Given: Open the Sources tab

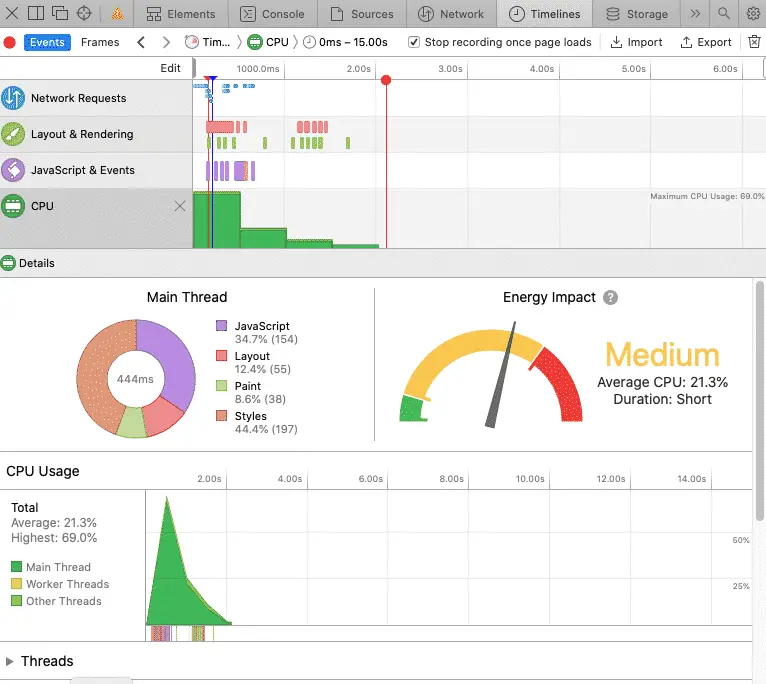Looking at the screenshot, I should (x=362, y=14).
